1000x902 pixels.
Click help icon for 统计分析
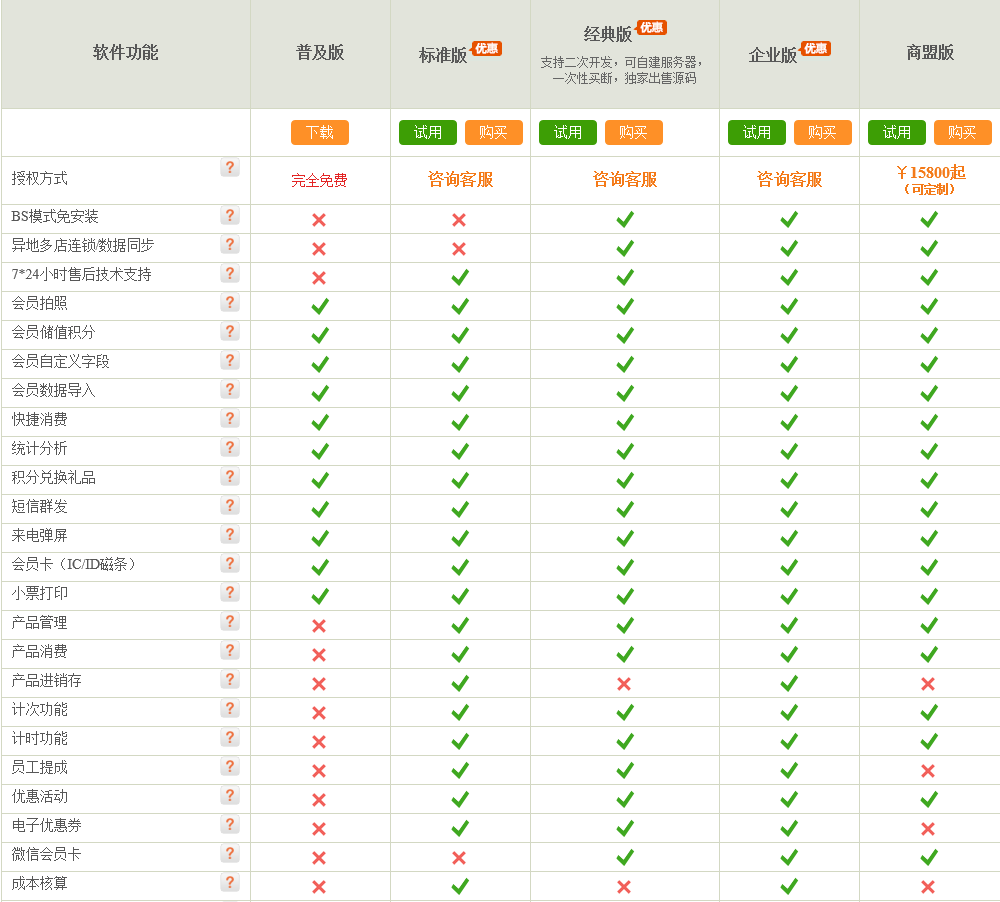(230, 448)
